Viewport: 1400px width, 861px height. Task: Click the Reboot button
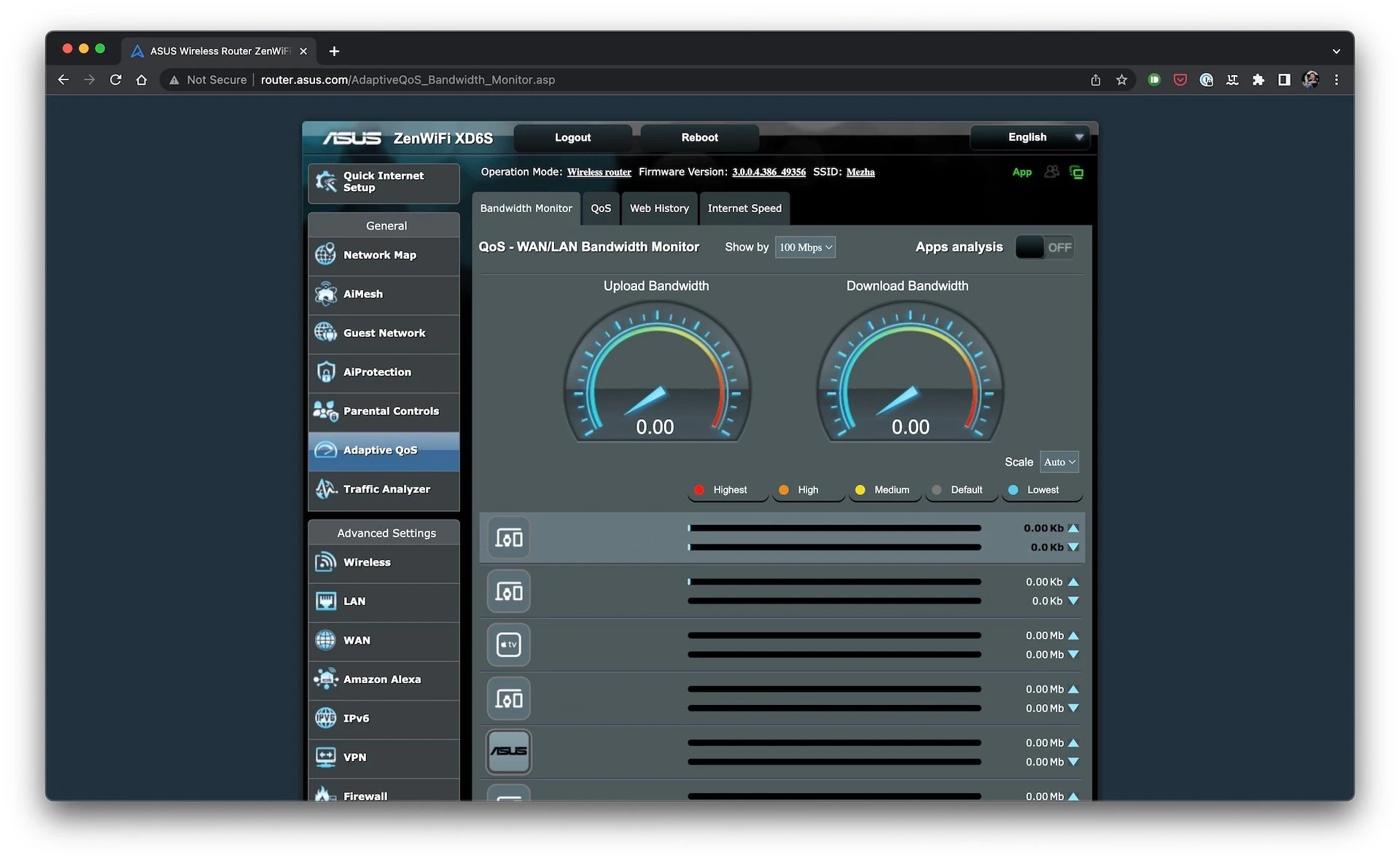tap(699, 137)
